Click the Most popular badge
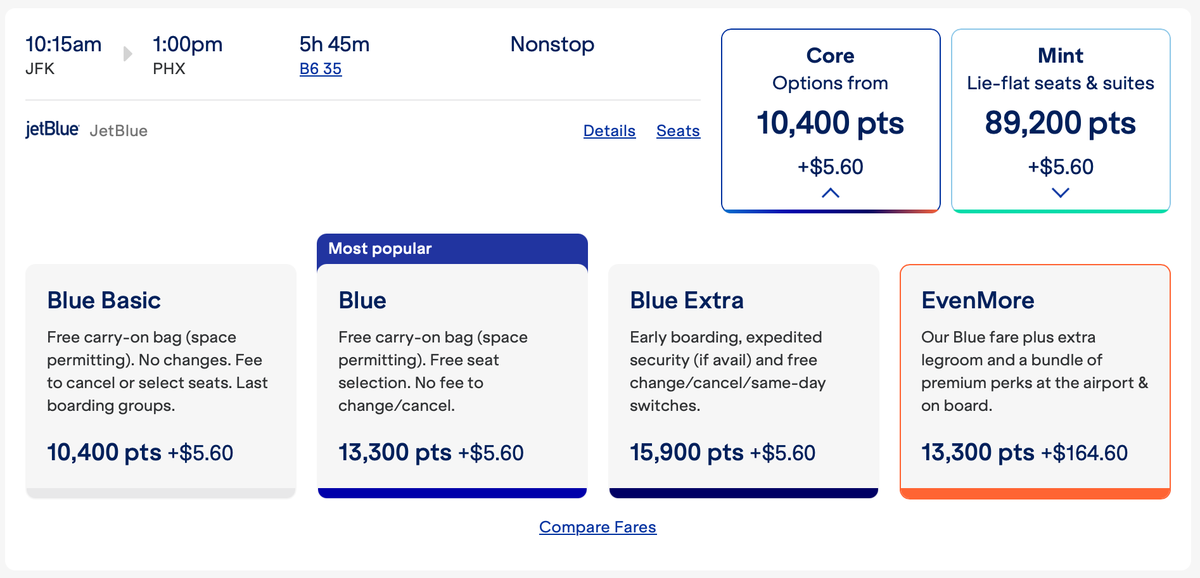The image size is (1200, 578). tap(380, 249)
